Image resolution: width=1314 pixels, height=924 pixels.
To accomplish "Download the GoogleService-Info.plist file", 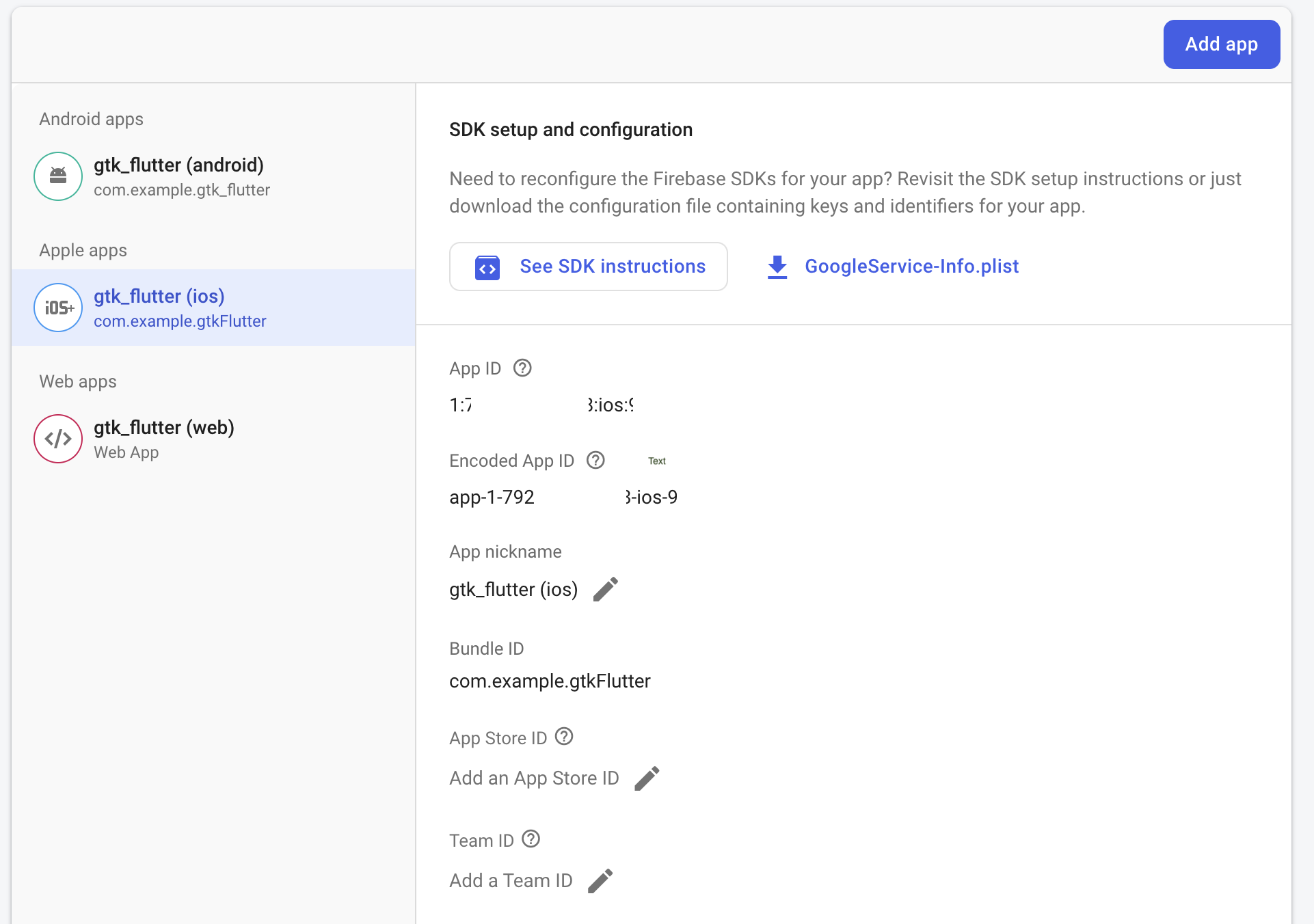I will [892, 267].
